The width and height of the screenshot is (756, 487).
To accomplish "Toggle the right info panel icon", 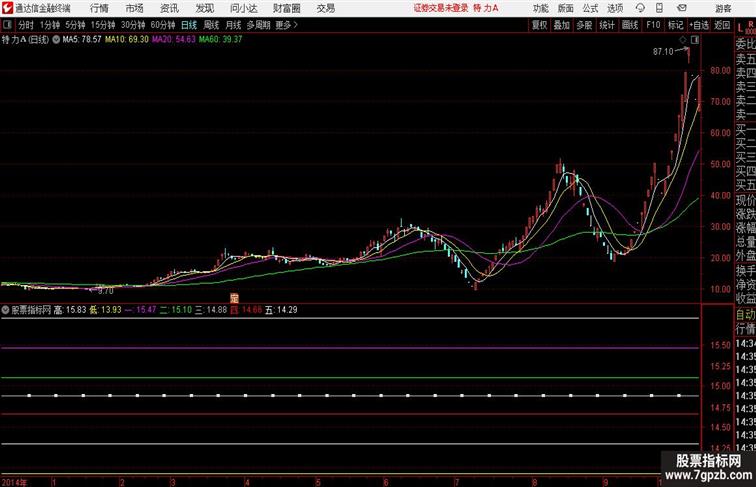I will [695, 40].
